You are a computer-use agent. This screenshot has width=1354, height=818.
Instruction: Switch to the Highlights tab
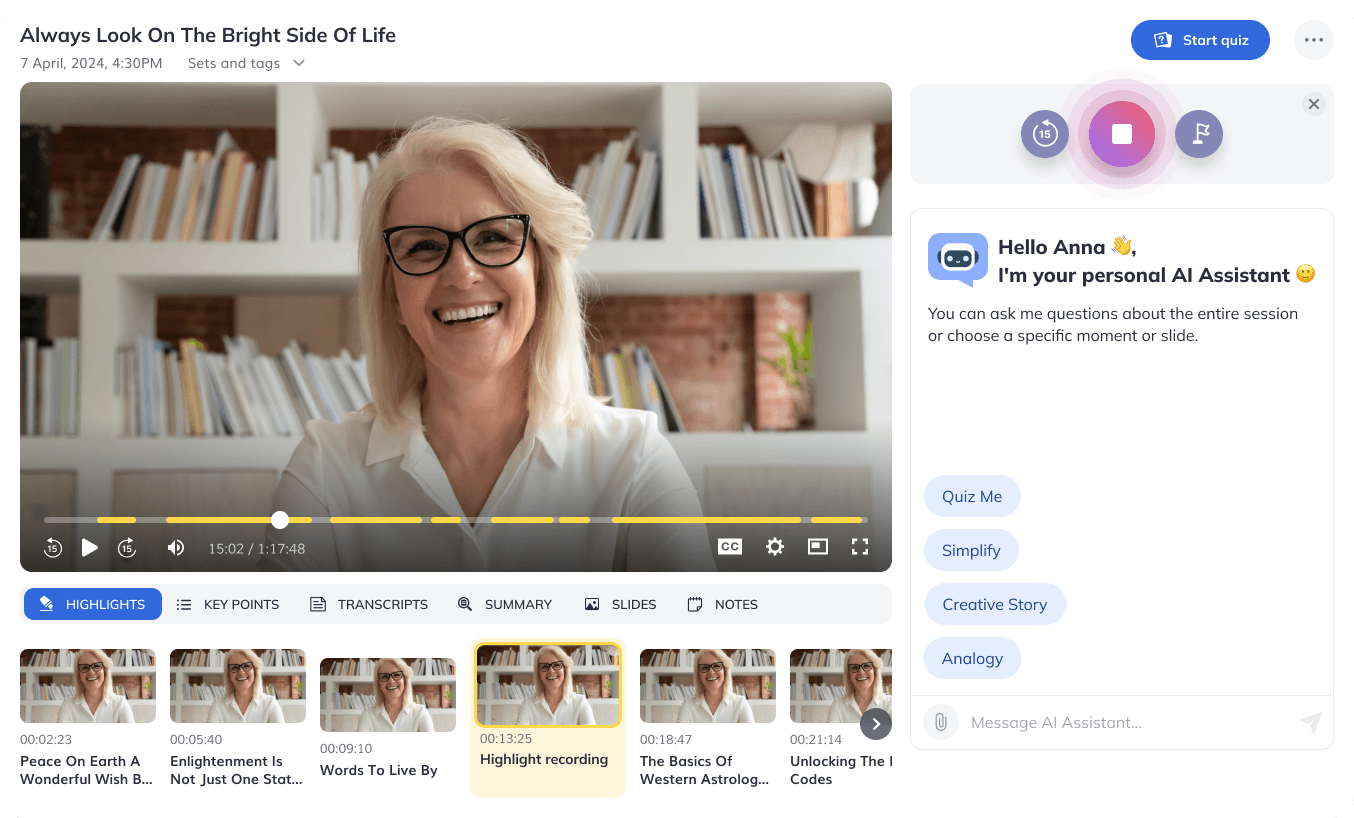[x=93, y=604]
